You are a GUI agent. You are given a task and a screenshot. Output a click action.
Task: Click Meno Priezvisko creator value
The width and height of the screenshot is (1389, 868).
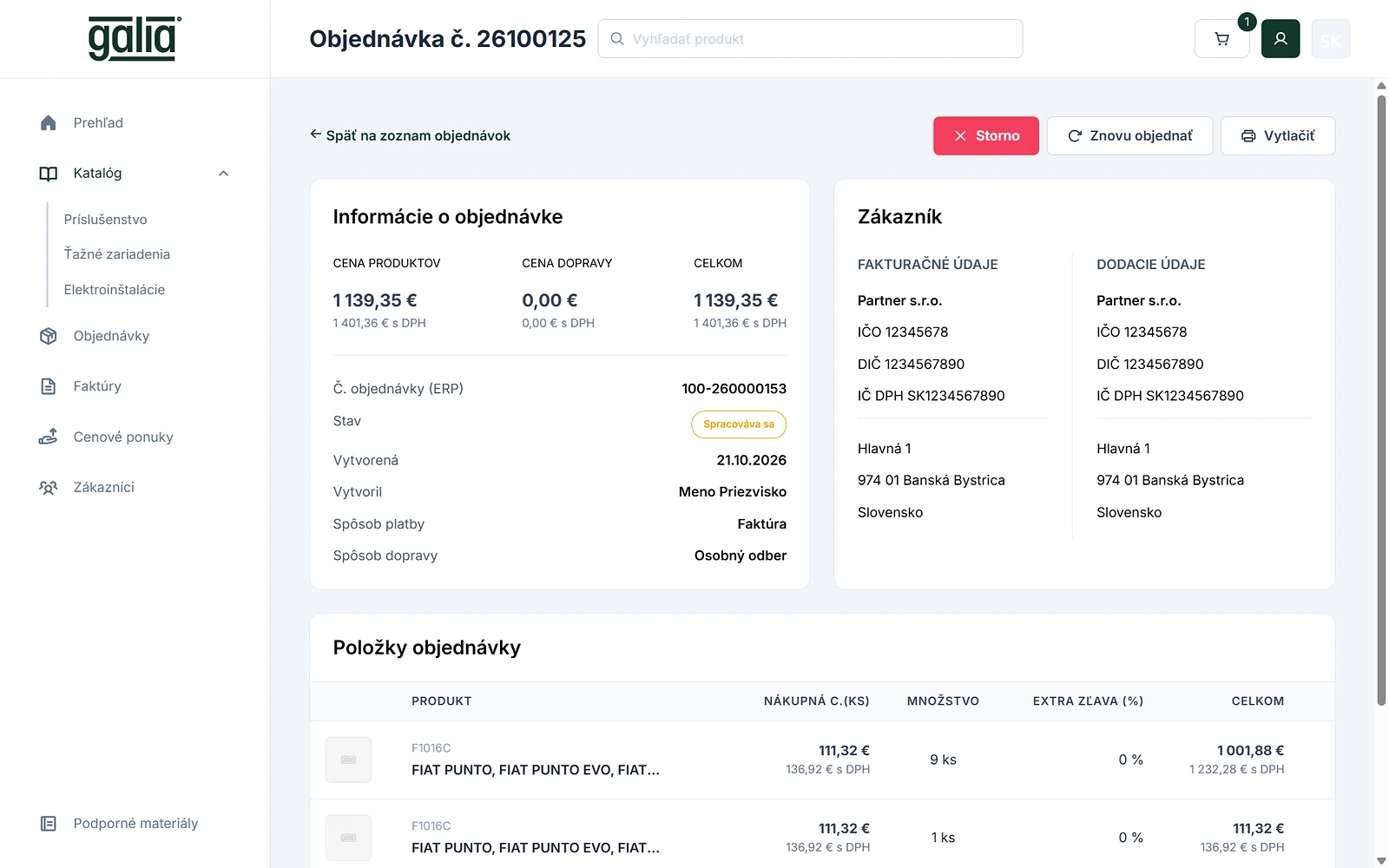(733, 492)
